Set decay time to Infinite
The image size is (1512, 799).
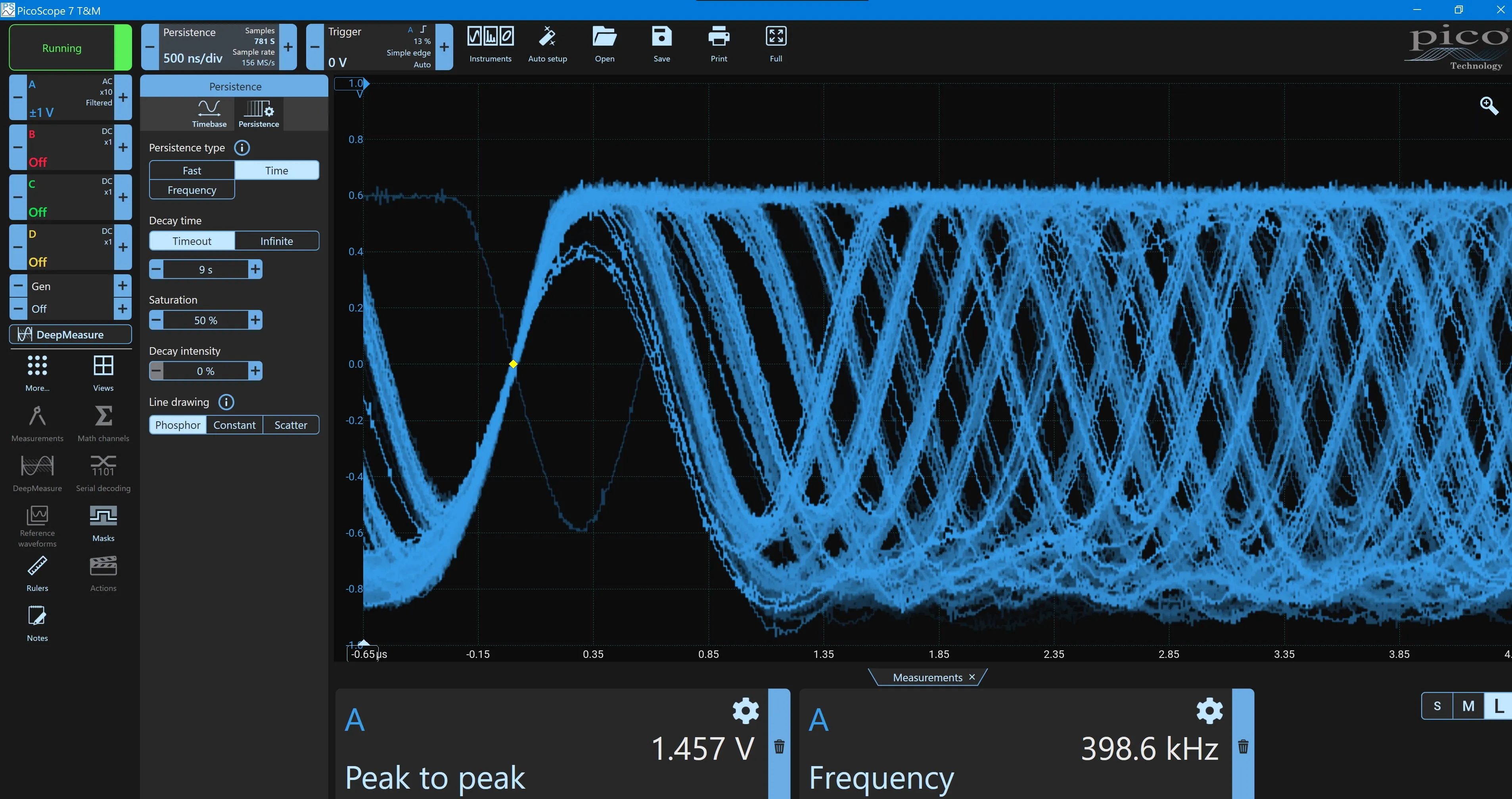276,241
